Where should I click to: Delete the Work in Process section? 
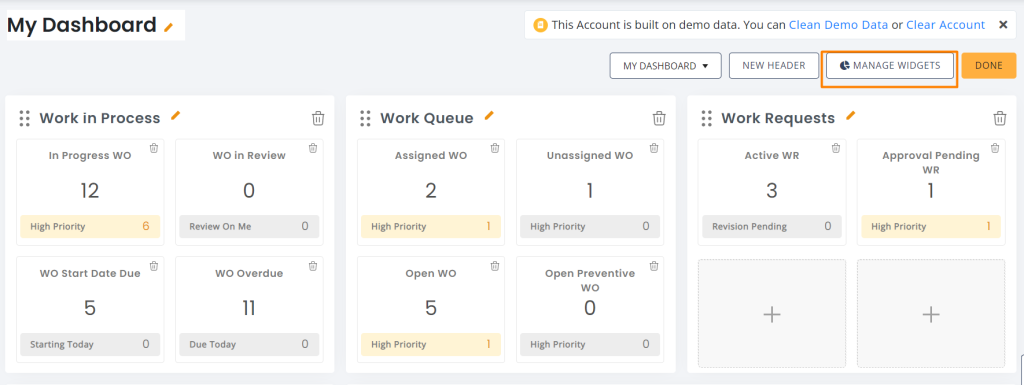tap(318, 118)
